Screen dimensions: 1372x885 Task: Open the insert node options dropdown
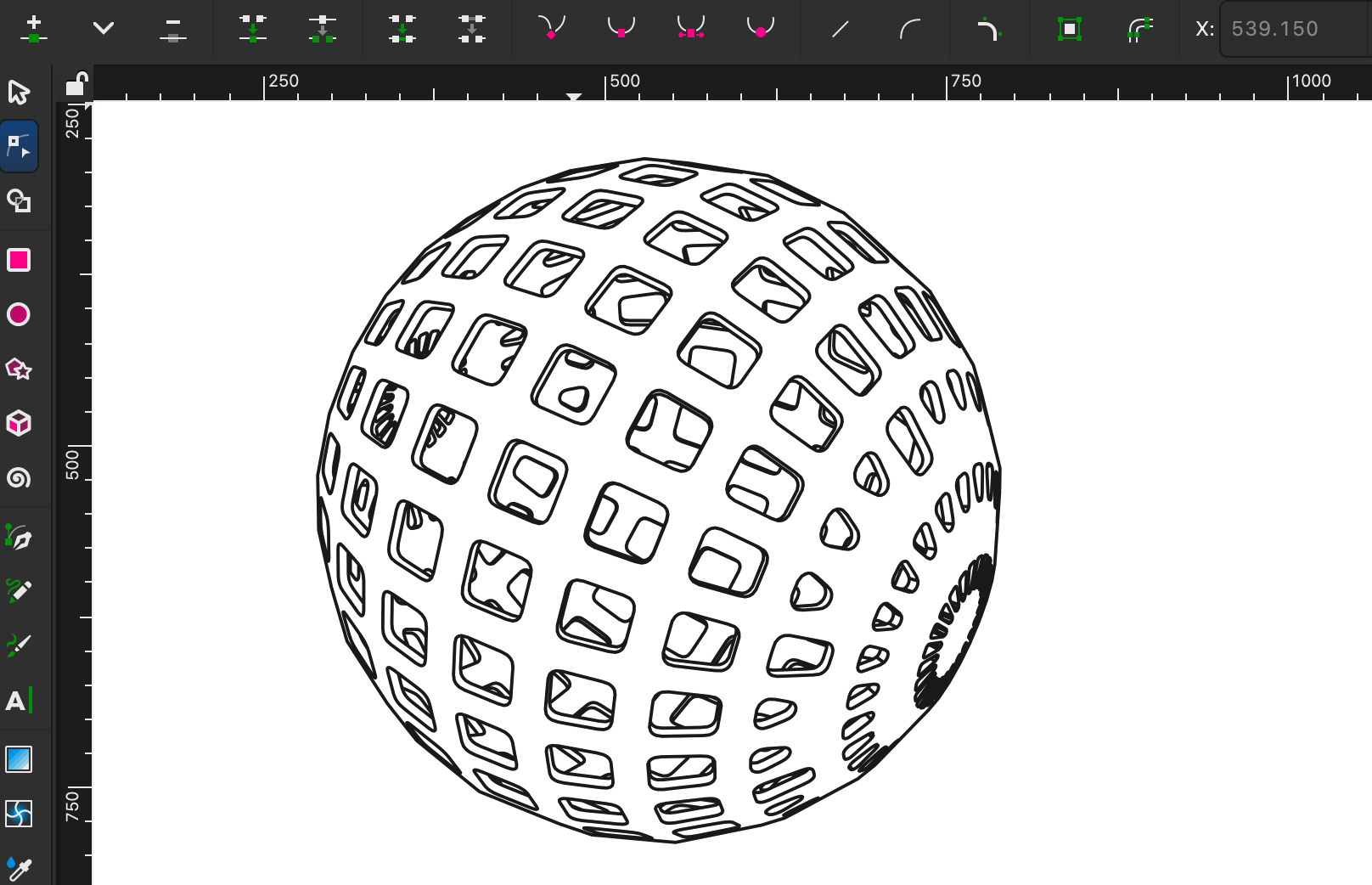pos(104,29)
